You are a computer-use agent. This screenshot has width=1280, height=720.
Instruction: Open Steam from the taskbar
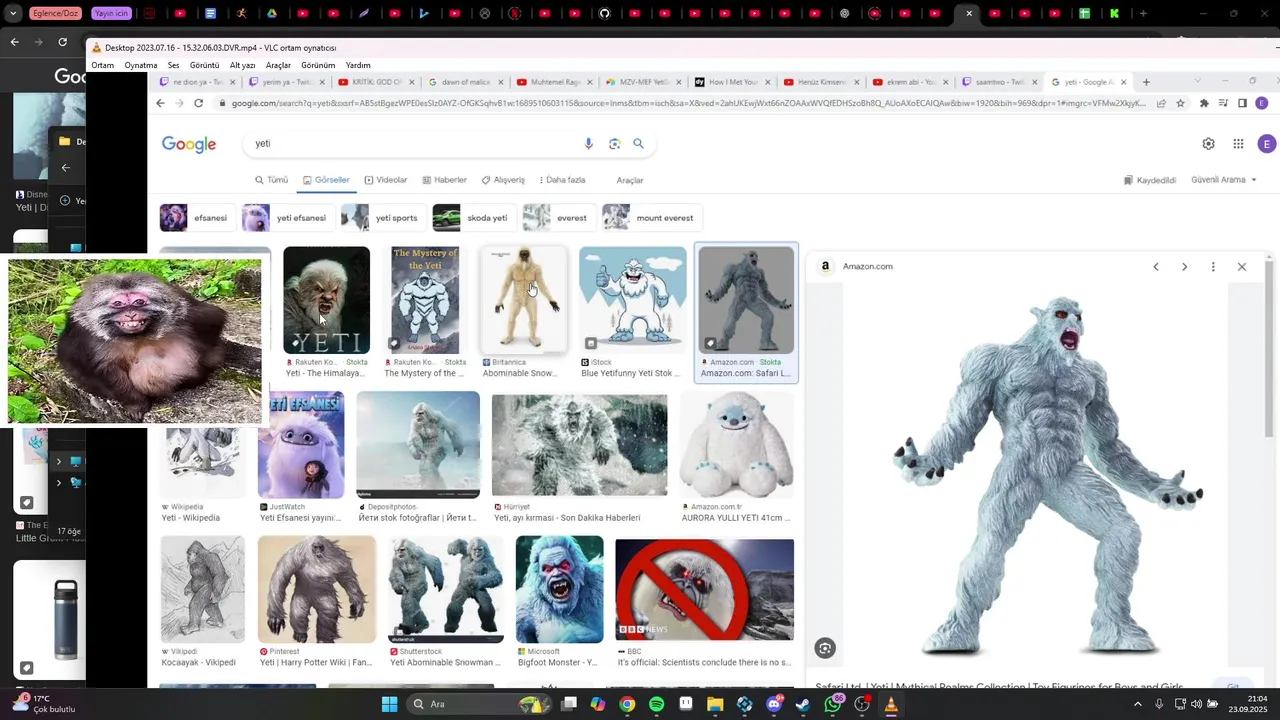803,704
